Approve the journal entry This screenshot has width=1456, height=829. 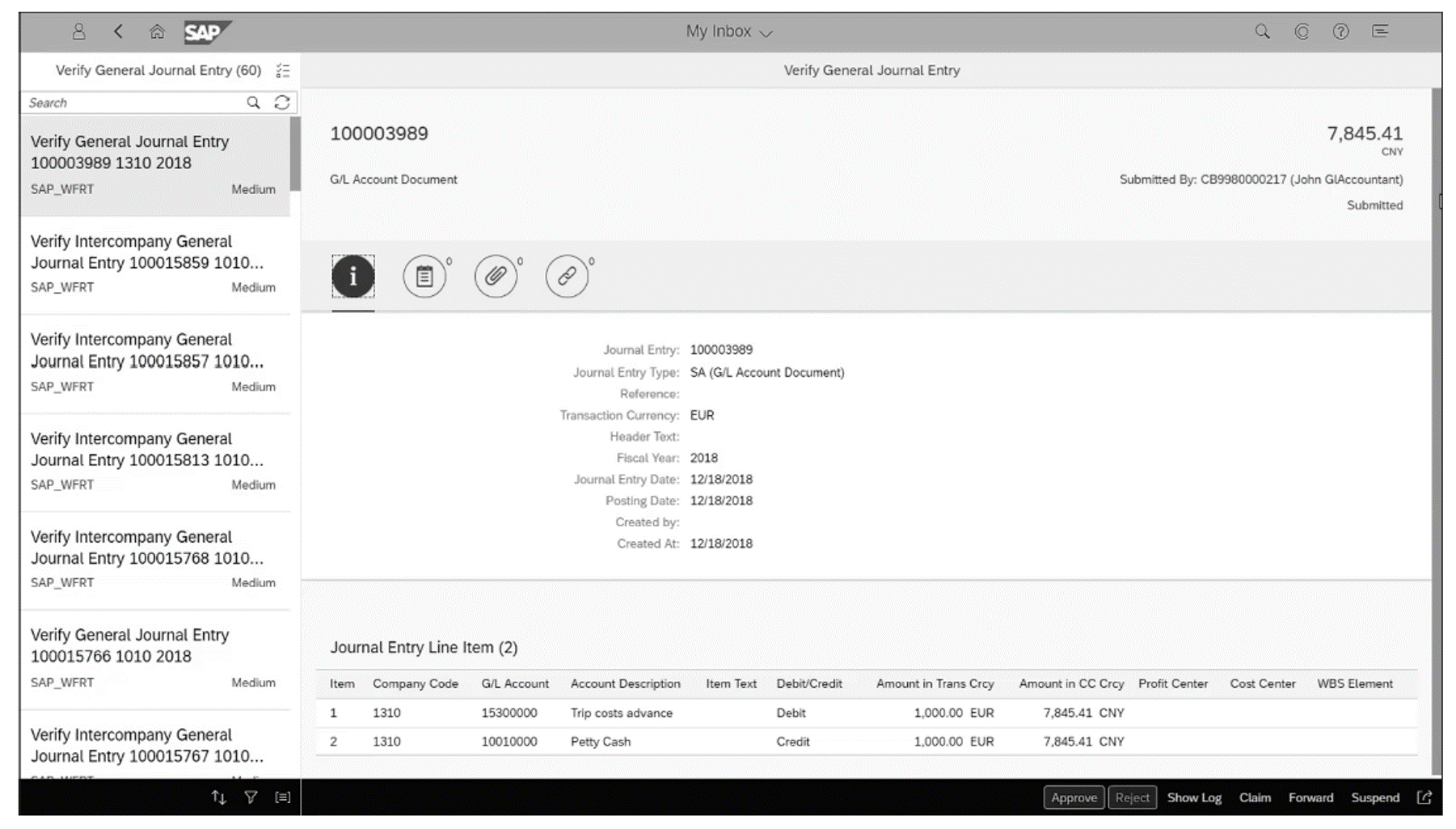click(1074, 797)
